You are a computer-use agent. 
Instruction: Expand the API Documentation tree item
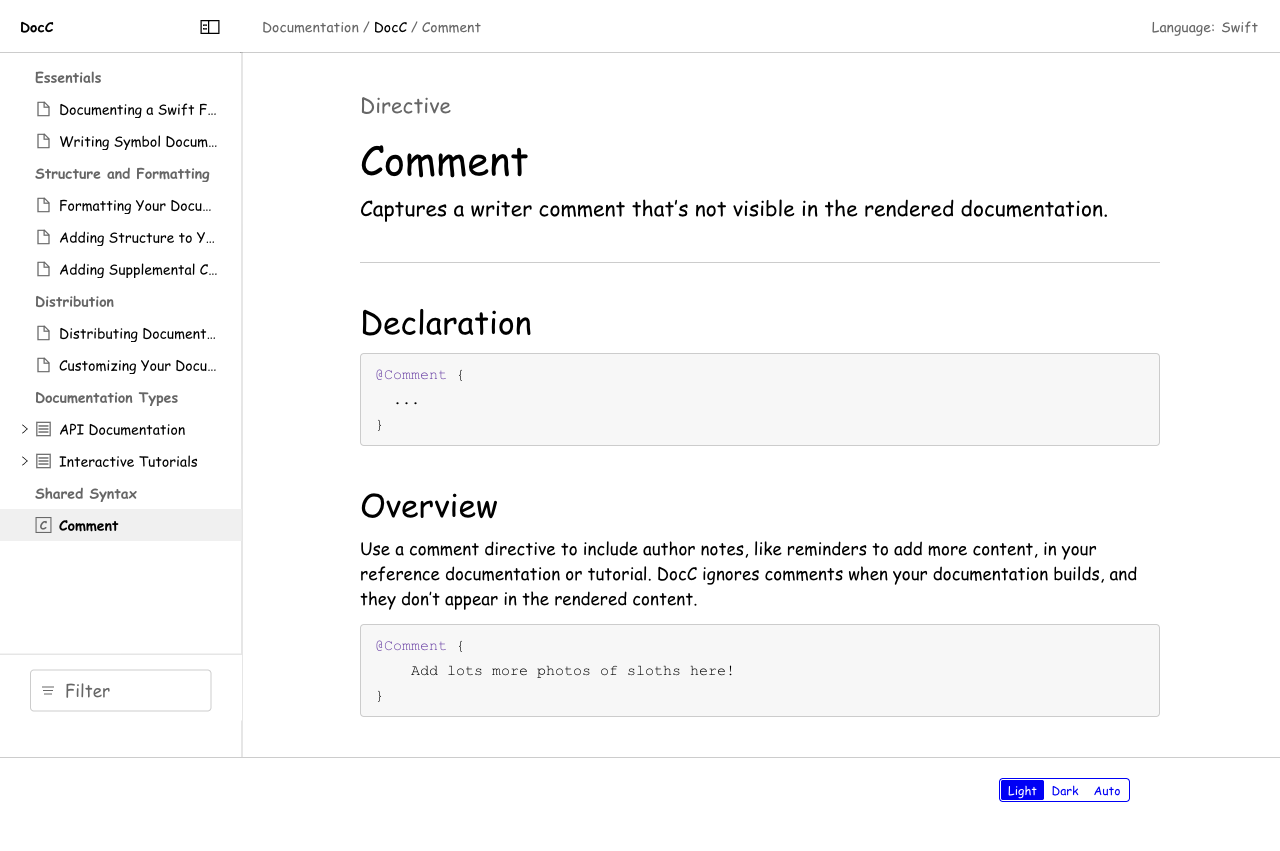(x=25, y=429)
